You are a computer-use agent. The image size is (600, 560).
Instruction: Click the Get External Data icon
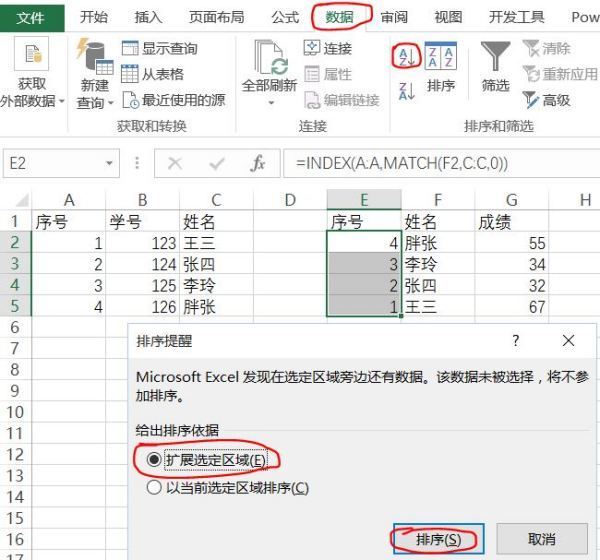point(31,53)
